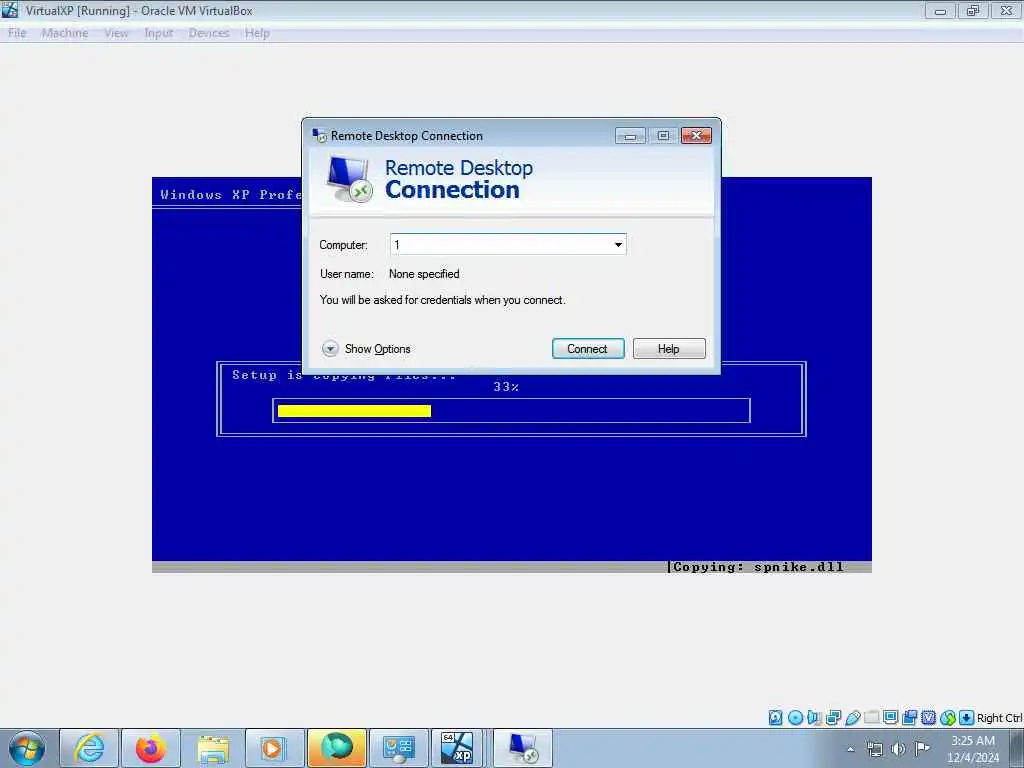The image size is (1024, 768).
Task: Expand Show Options in Remote Desktop Connection
Action: 366,349
